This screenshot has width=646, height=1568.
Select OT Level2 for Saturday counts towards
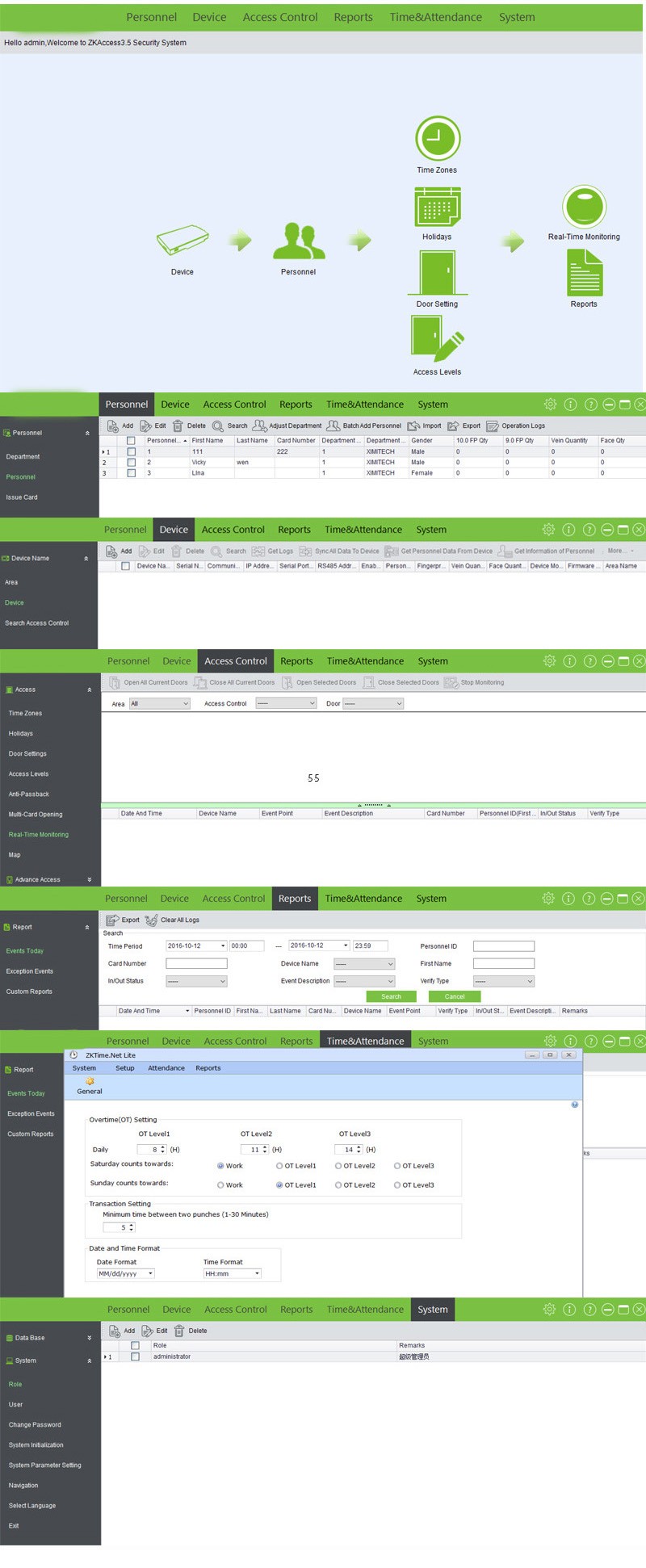pyautogui.click(x=338, y=1166)
